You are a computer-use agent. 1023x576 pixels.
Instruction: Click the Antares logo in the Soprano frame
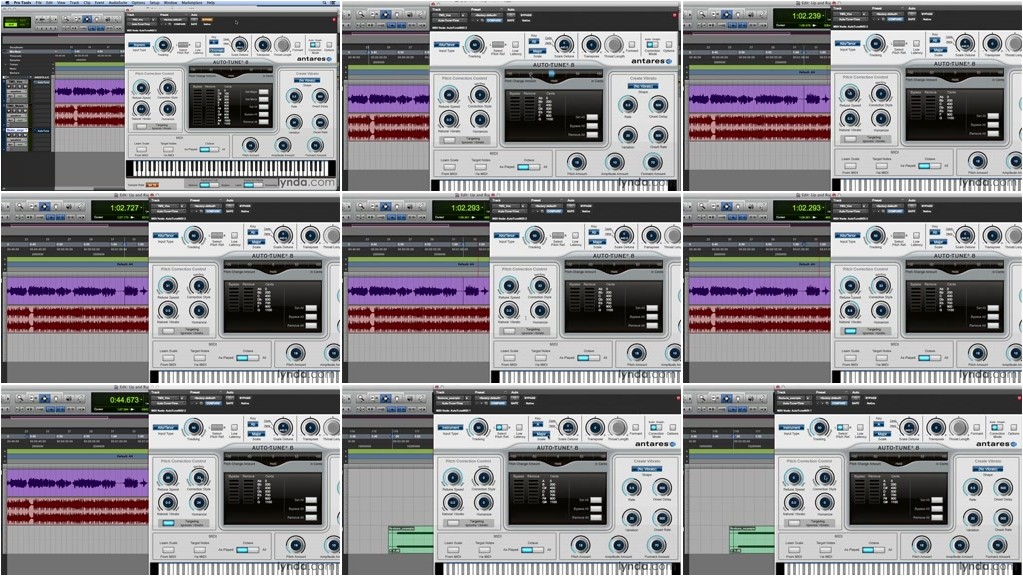click(314, 59)
